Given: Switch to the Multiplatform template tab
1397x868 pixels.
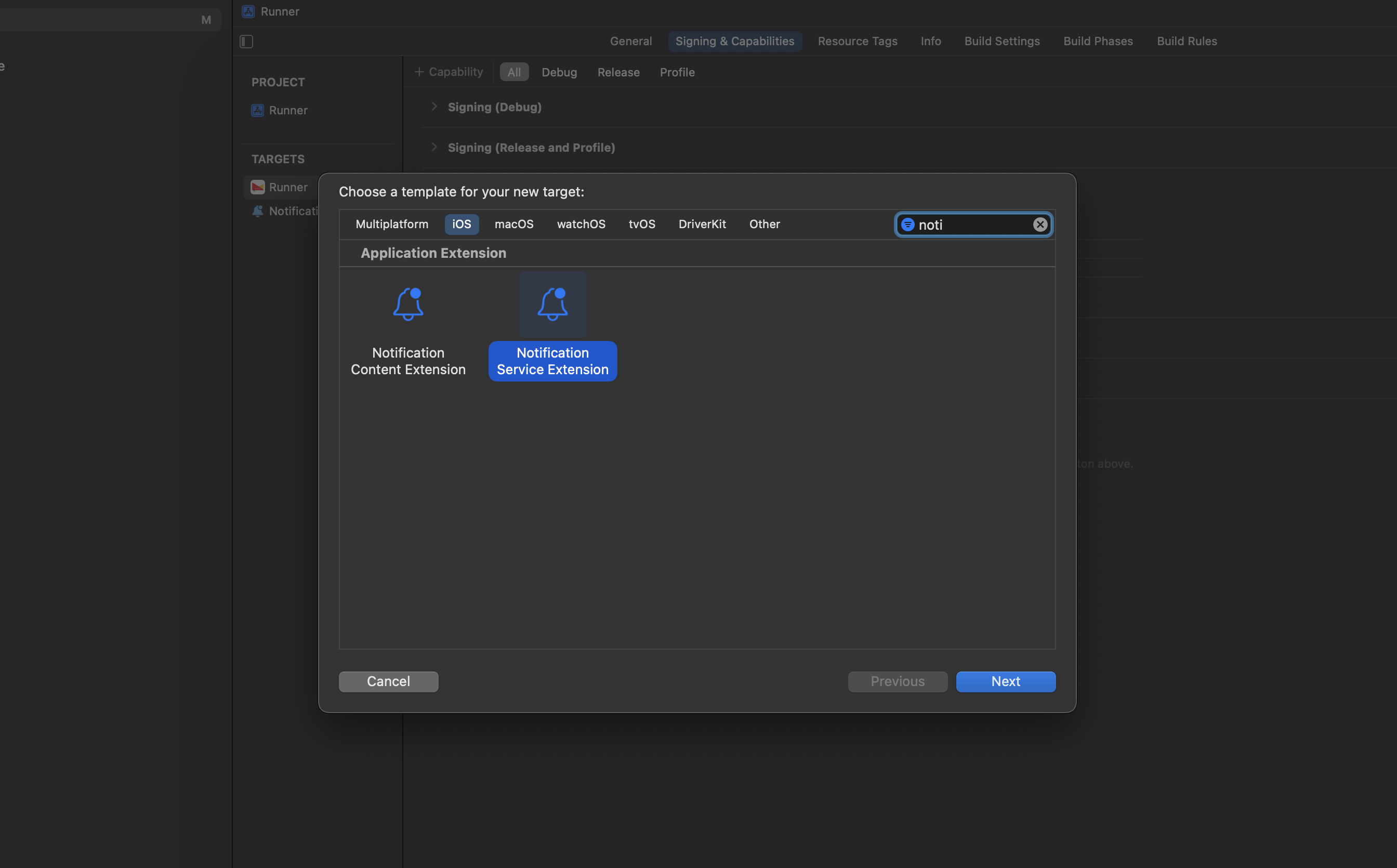Looking at the screenshot, I should (392, 225).
